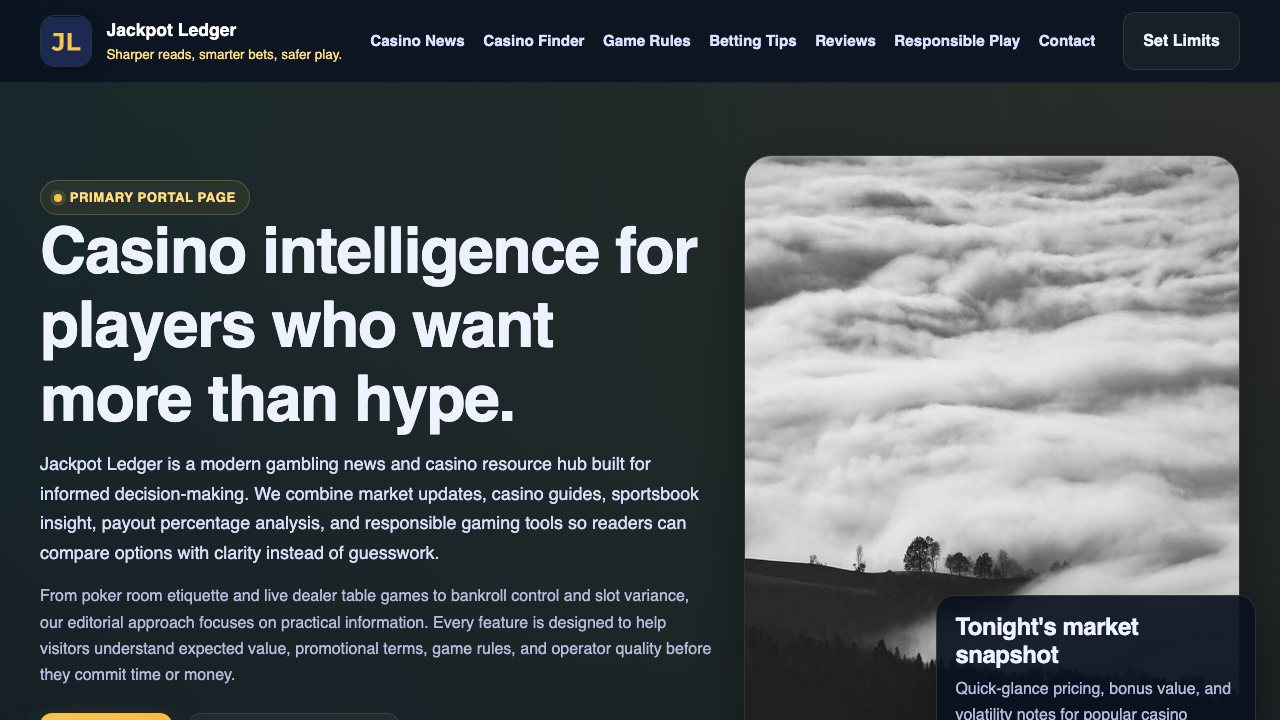Open the Responsible Play page

956,41
